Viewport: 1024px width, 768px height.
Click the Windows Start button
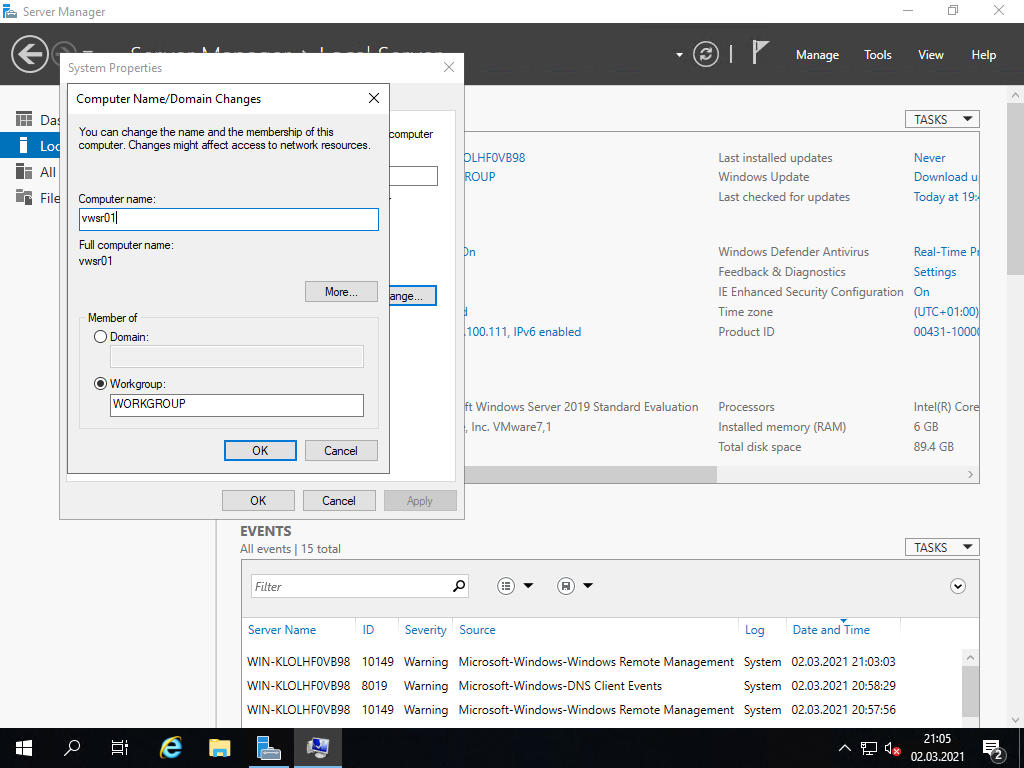pyautogui.click(x=23, y=747)
